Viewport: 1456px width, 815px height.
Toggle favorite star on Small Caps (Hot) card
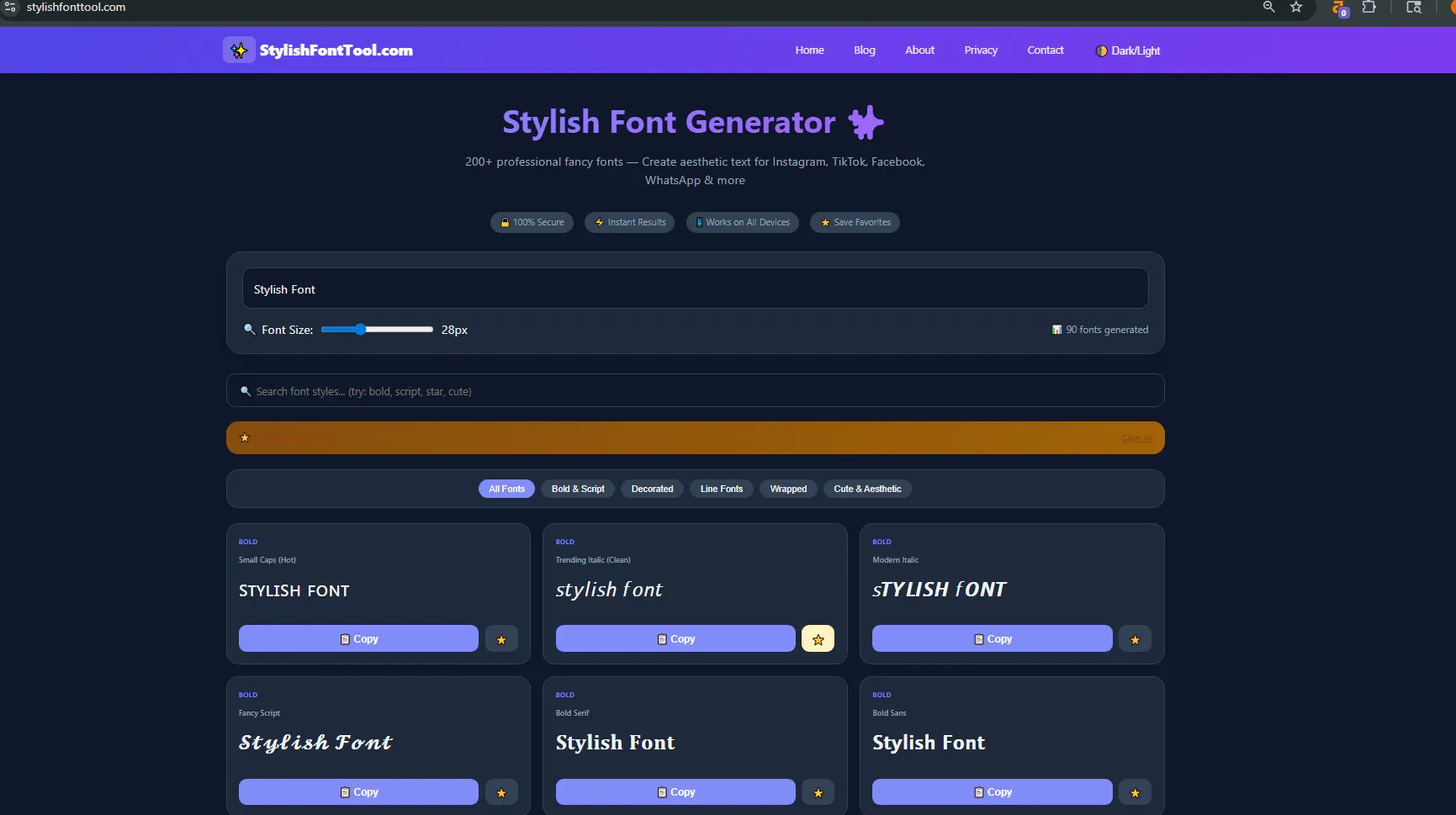coord(501,639)
